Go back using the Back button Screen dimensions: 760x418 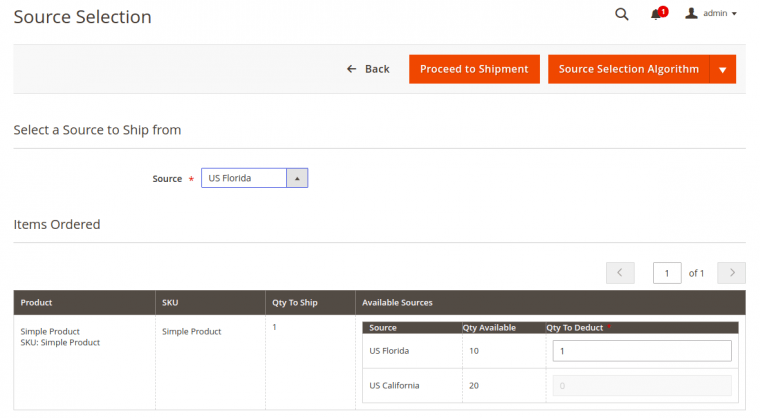pos(368,69)
